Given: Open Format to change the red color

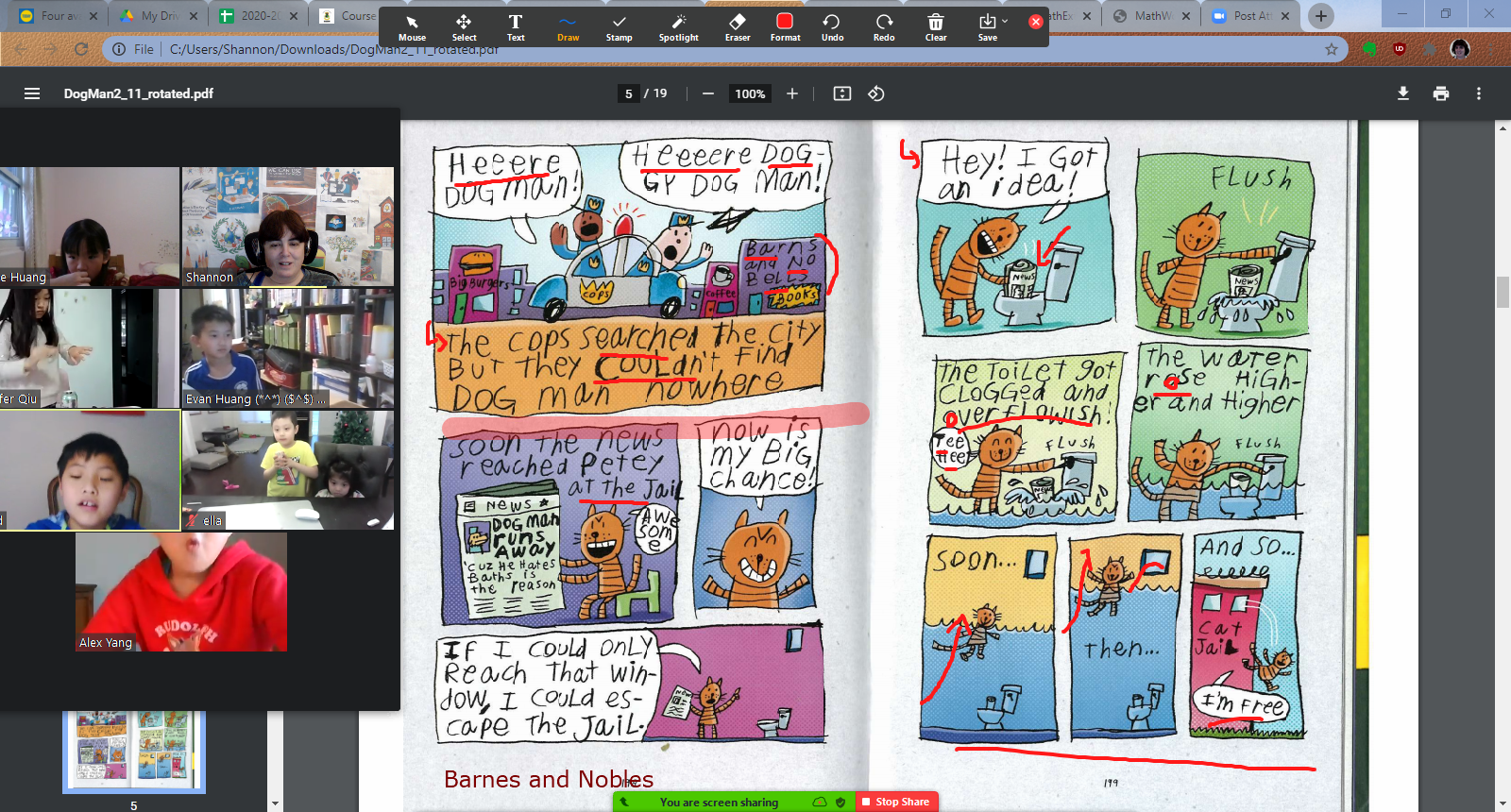Looking at the screenshot, I should tap(785, 27).
